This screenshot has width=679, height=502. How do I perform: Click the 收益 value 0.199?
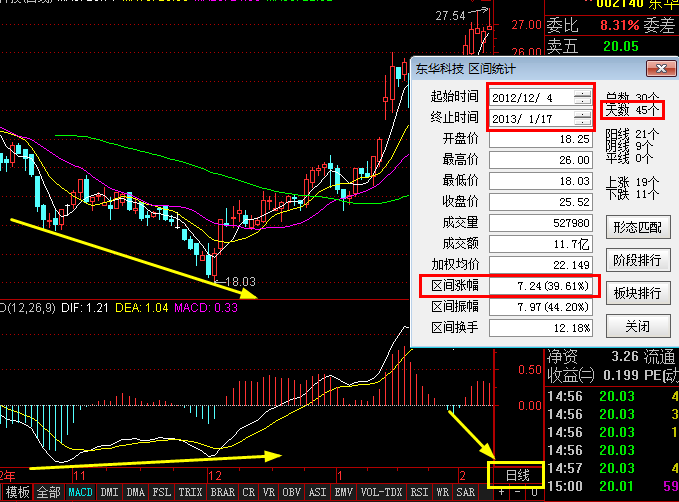(622, 375)
